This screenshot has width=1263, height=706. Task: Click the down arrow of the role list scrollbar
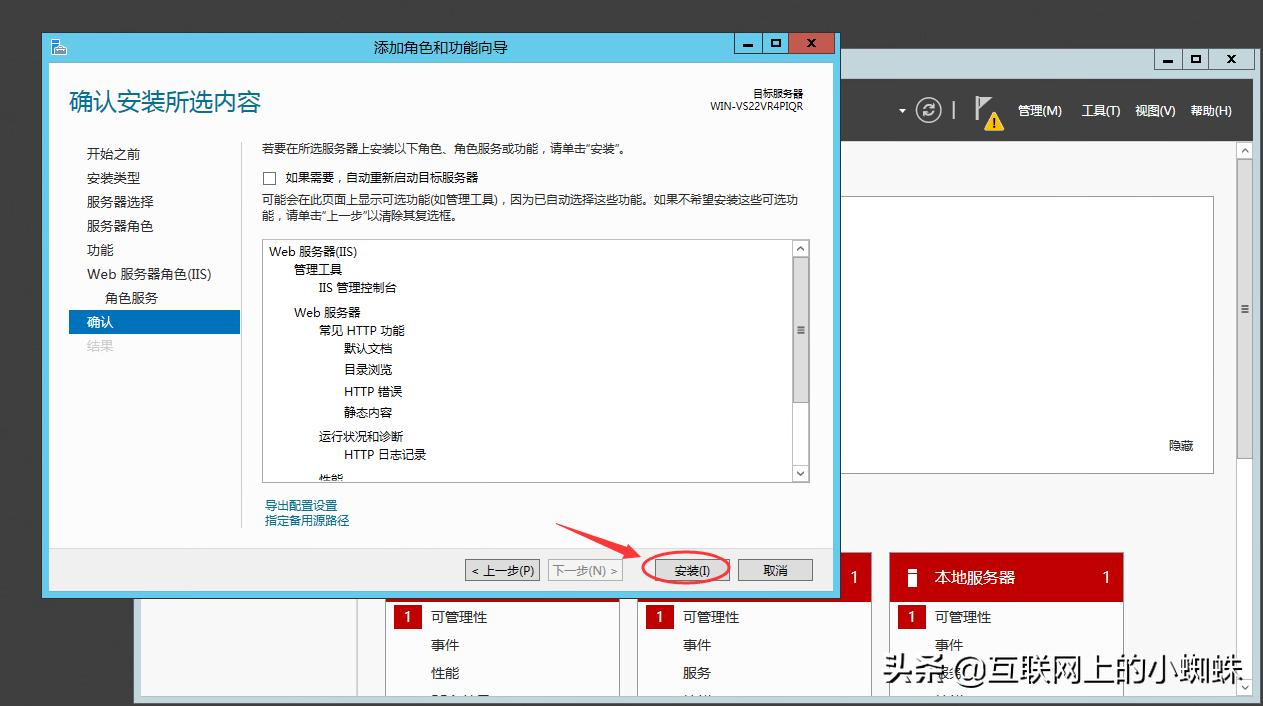[x=800, y=473]
